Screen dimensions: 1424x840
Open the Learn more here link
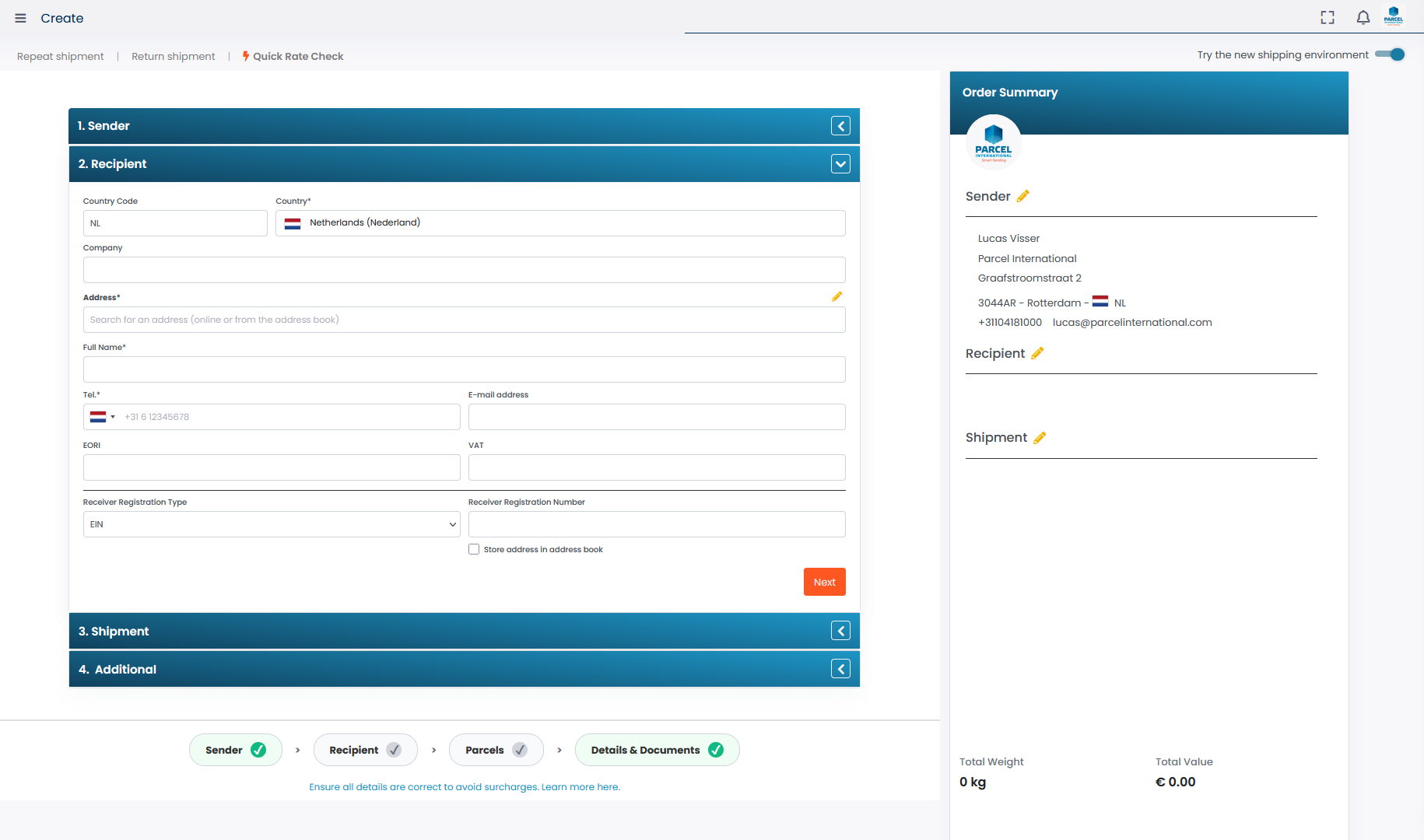(x=580, y=787)
